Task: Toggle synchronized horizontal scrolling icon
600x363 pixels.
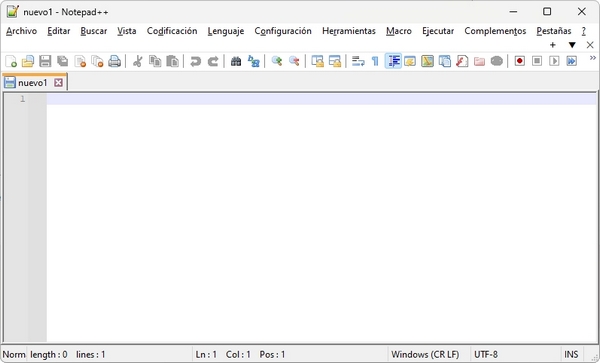Action: (334, 61)
